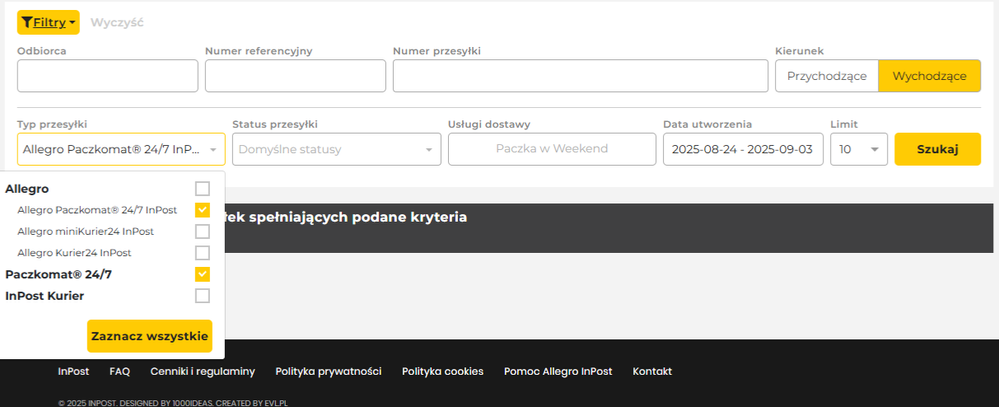The width and height of the screenshot is (999, 407).
Task: Click the Allegro Kurier24 InPost label
Action: [75, 253]
